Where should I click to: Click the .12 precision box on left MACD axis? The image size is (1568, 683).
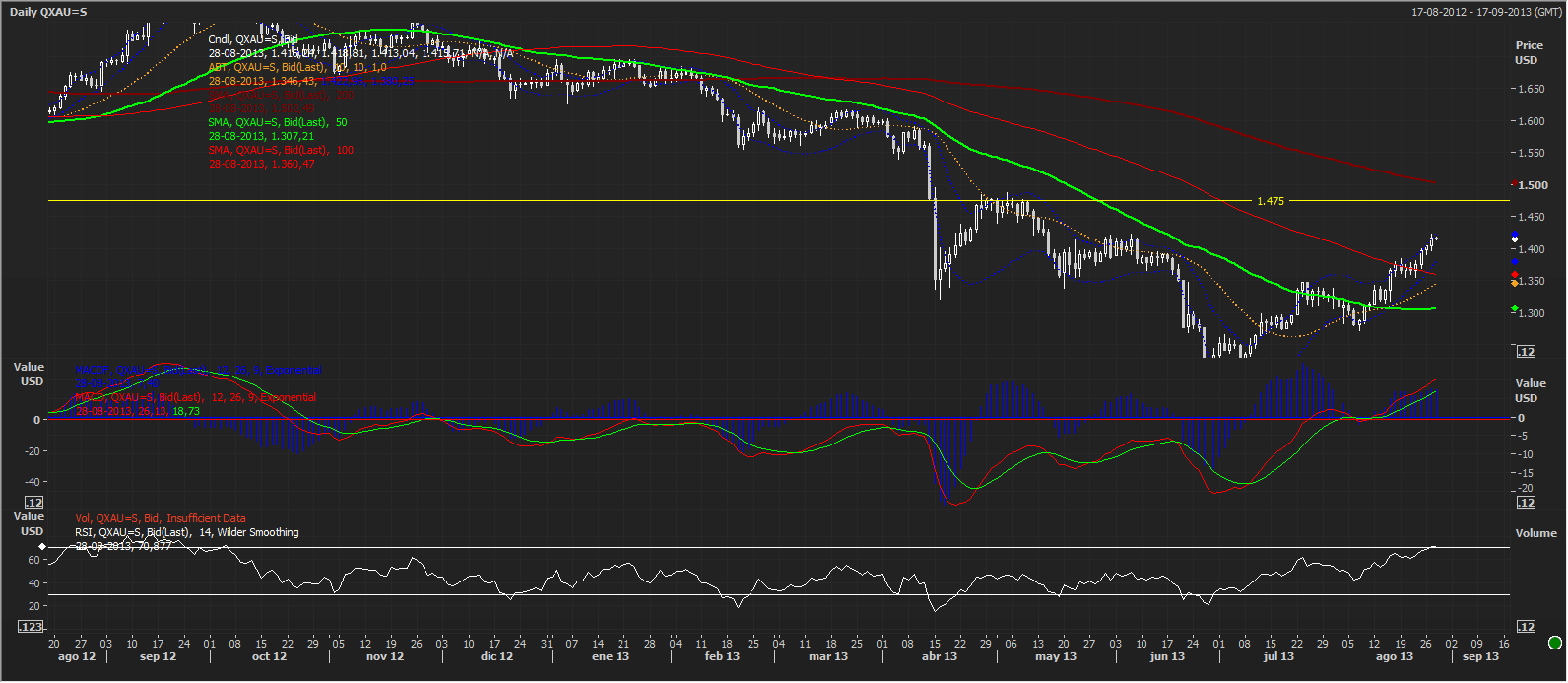coord(33,503)
